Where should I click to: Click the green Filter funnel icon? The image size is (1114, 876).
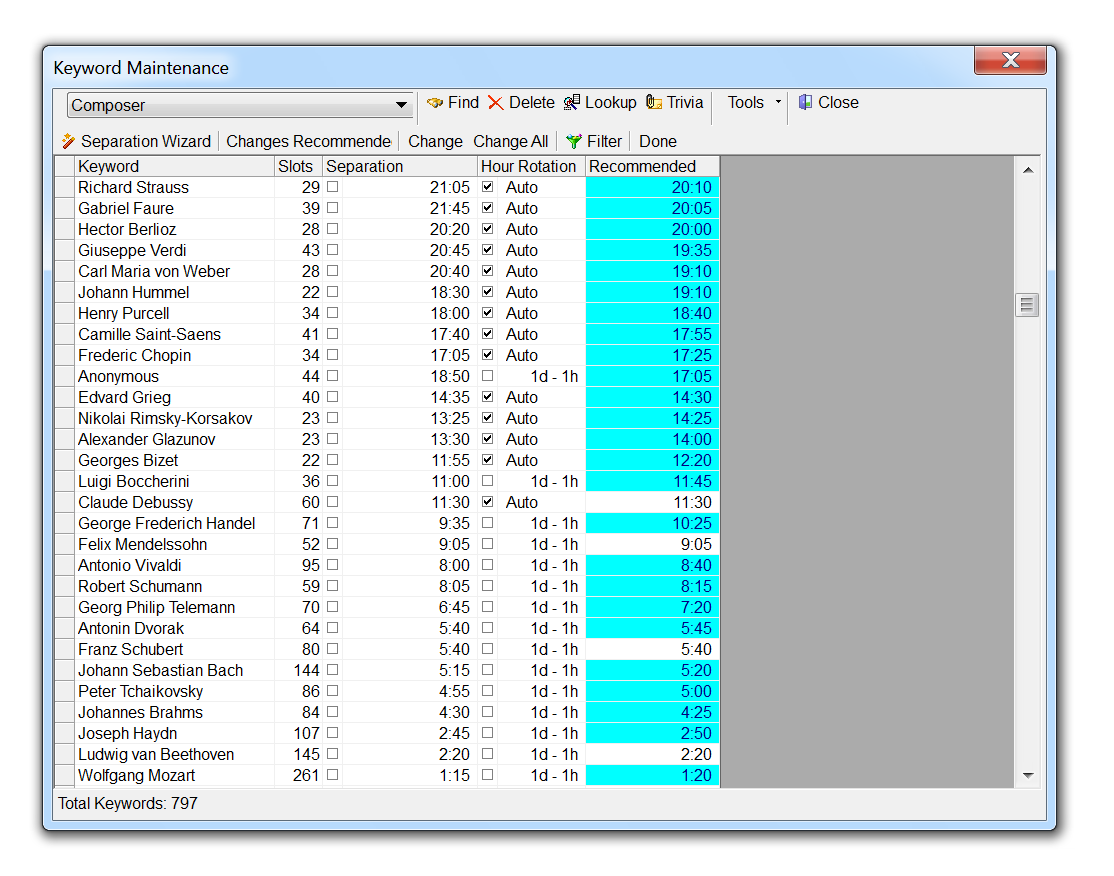tap(573, 142)
